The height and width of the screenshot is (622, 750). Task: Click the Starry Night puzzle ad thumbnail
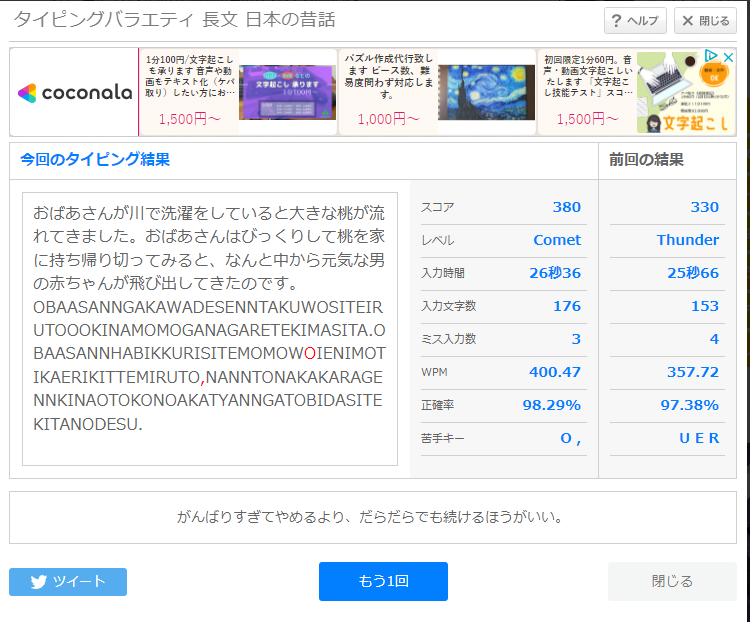pyautogui.click(x=486, y=92)
